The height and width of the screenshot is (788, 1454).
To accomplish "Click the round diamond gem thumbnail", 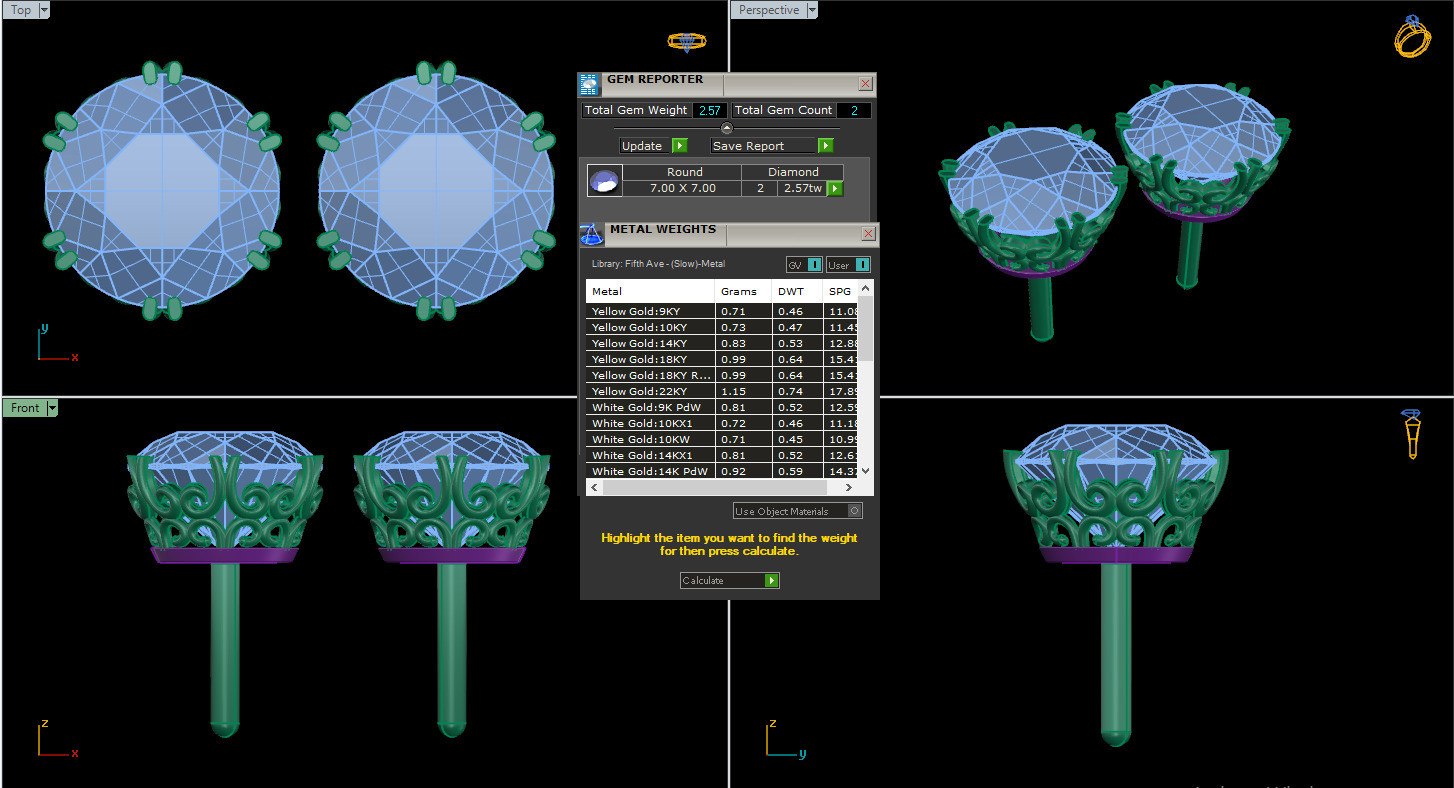I will (x=604, y=181).
